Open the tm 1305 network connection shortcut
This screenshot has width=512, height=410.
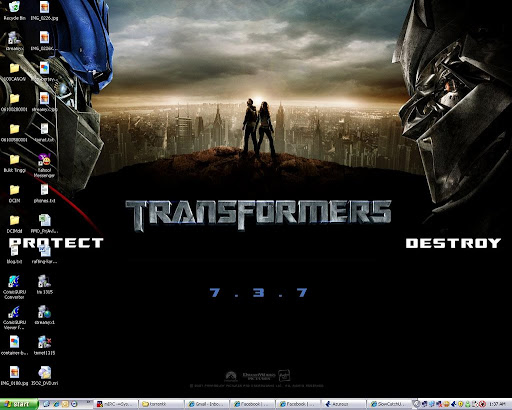[x=44, y=285]
